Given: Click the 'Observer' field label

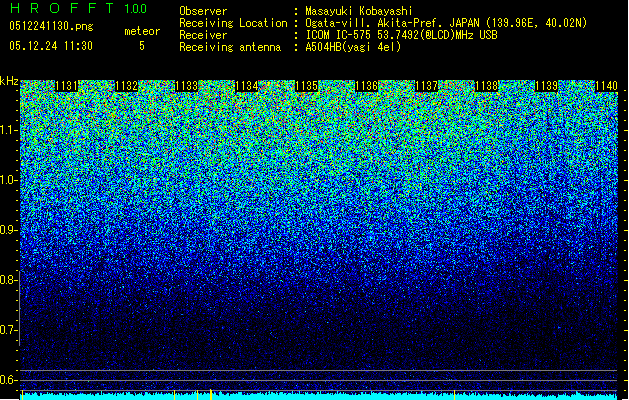Looking at the screenshot, I should [x=203, y=11].
